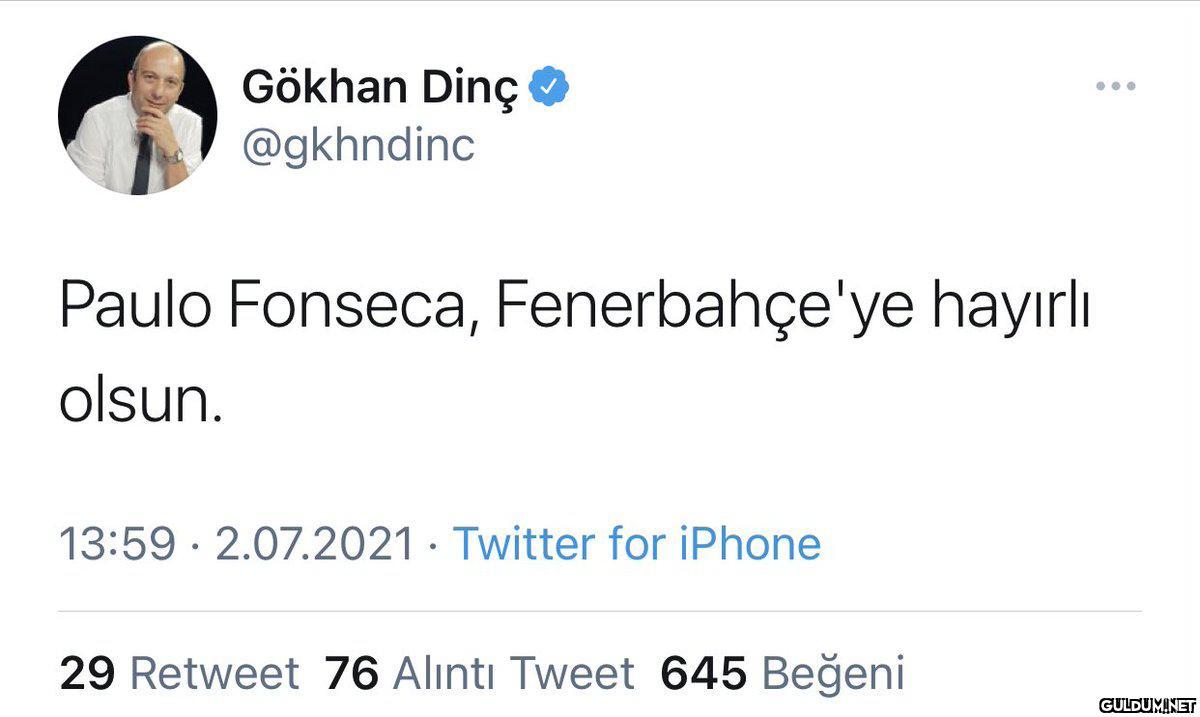Open the @gkhndinc handle link
This screenshot has height=717, width=1200.
[x=358, y=146]
